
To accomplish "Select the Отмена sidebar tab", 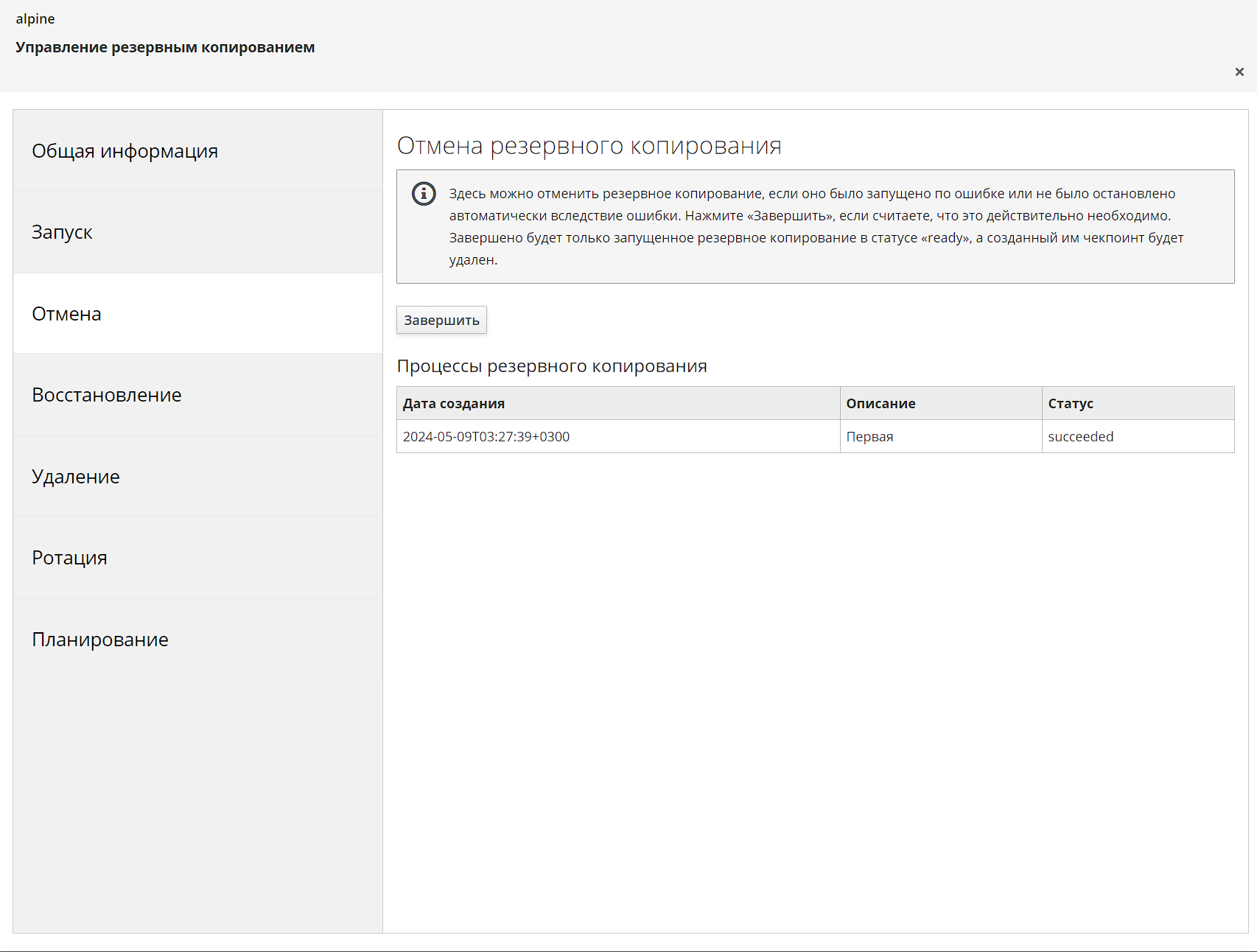I will (66, 314).
